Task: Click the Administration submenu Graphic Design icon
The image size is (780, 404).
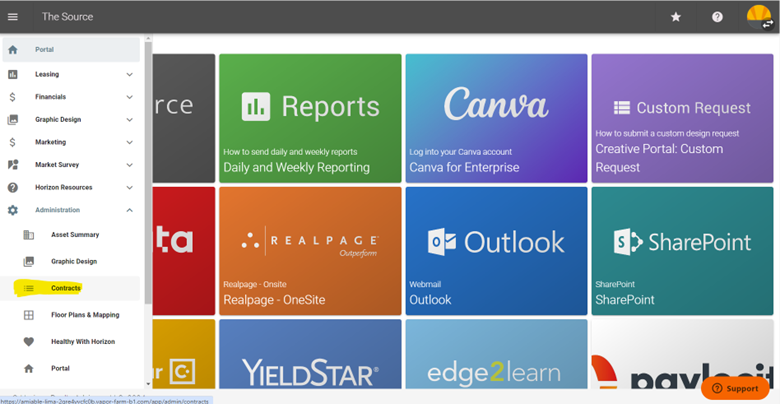Action: click(x=29, y=262)
